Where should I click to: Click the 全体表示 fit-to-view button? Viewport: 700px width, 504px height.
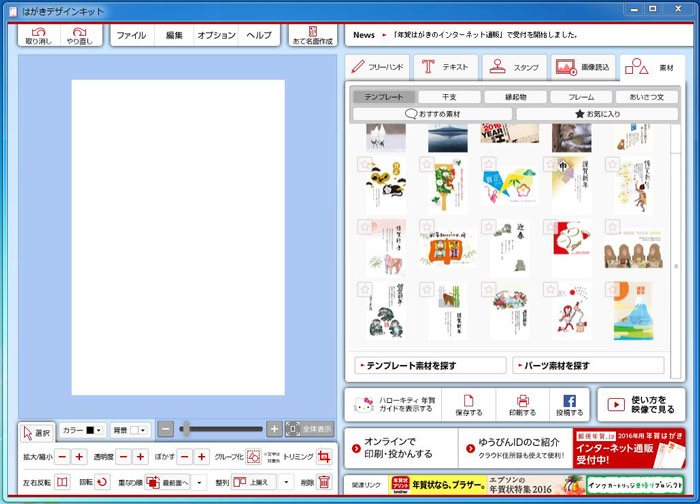(309, 429)
